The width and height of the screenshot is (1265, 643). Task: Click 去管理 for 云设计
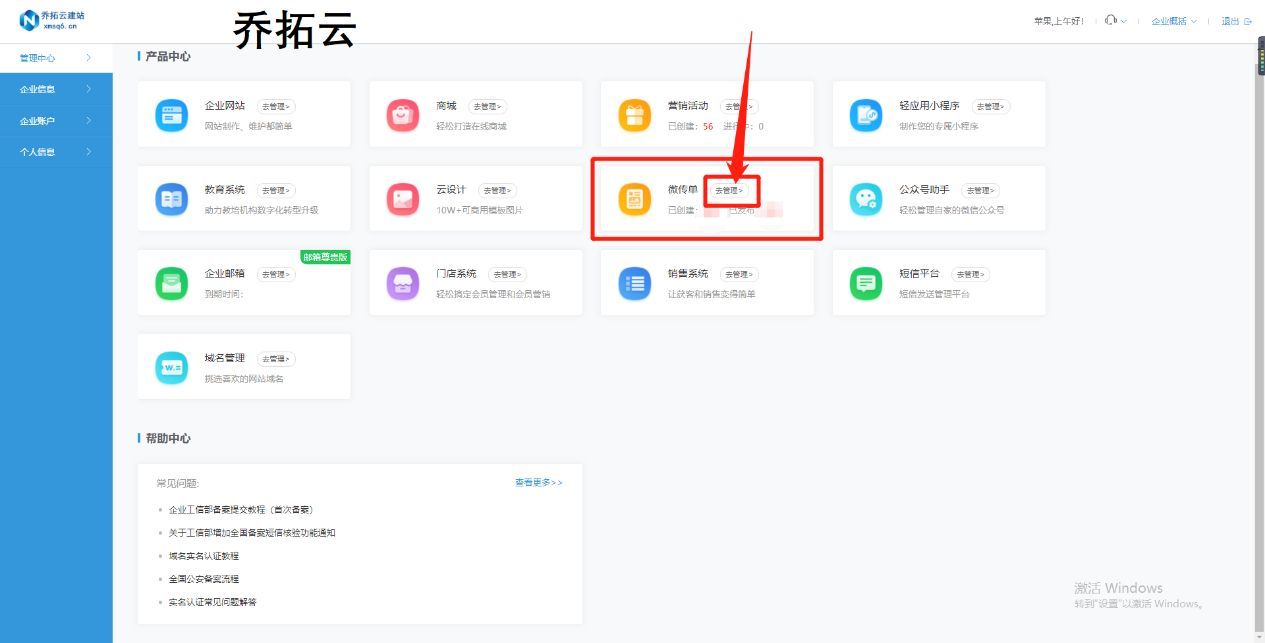coord(497,190)
